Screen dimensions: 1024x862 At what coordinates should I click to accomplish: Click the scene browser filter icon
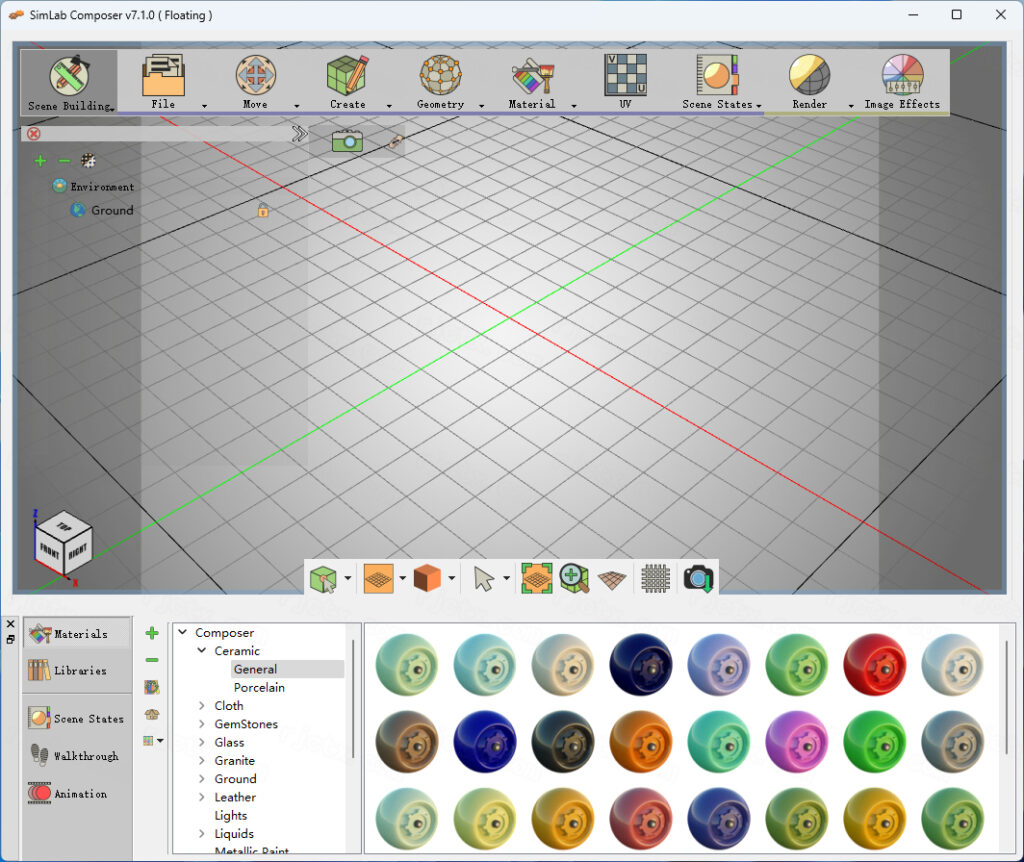(88, 161)
